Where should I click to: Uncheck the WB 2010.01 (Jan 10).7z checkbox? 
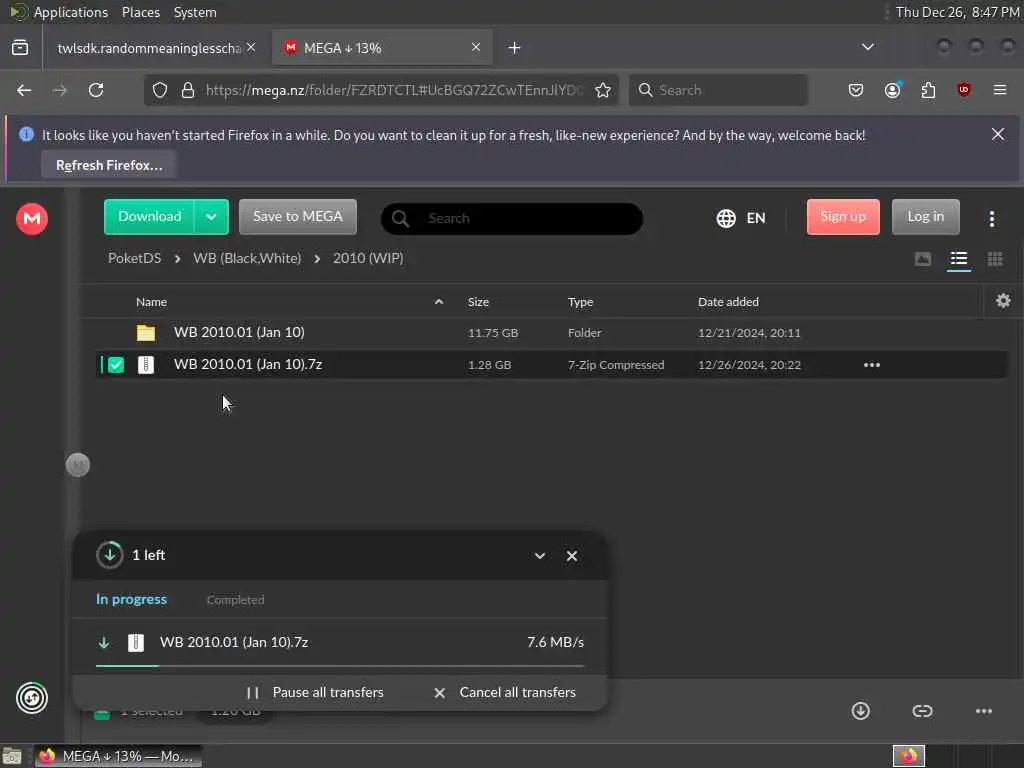pos(116,365)
